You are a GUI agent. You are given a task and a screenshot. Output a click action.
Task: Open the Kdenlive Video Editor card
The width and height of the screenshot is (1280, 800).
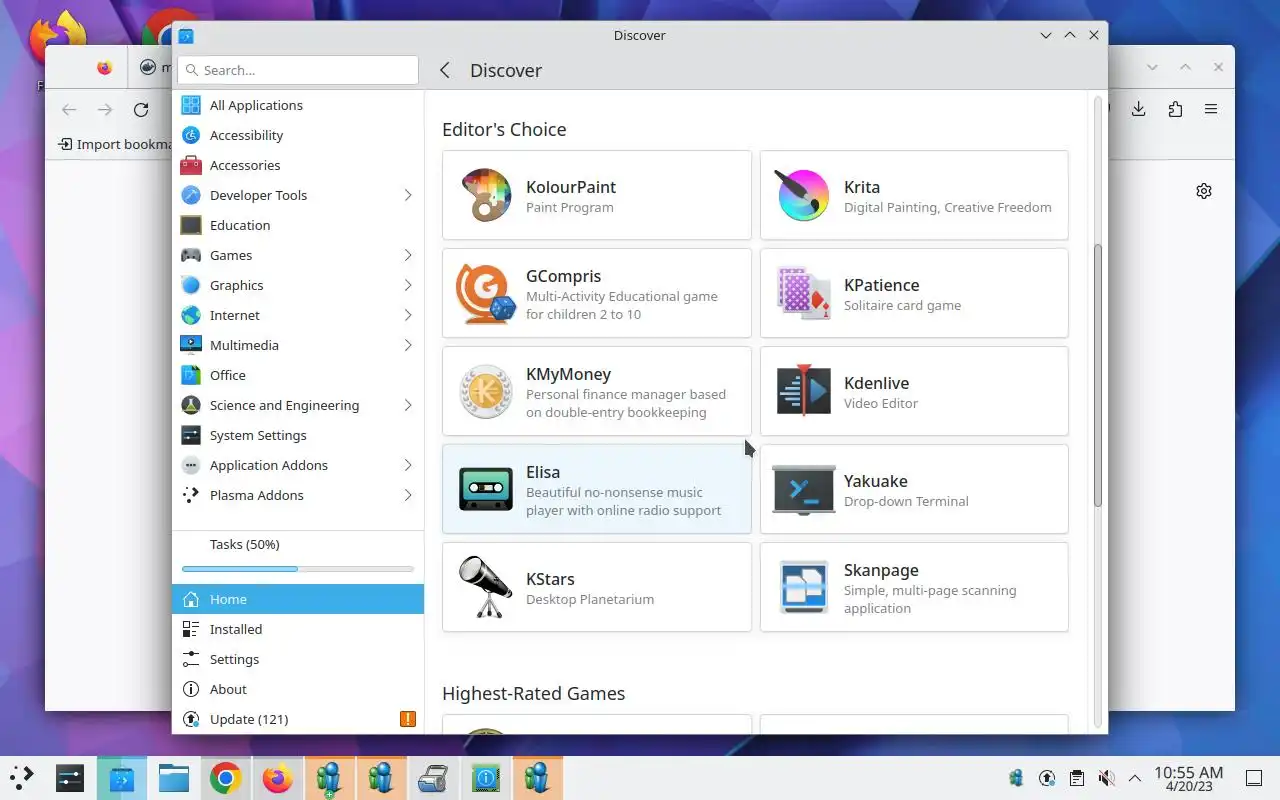point(914,391)
